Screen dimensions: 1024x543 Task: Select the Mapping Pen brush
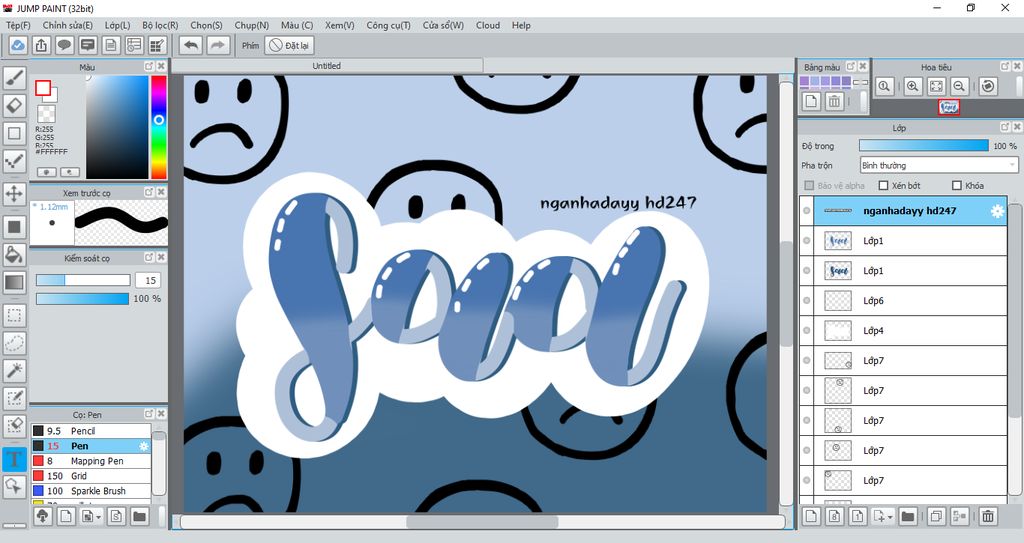coord(91,461)
